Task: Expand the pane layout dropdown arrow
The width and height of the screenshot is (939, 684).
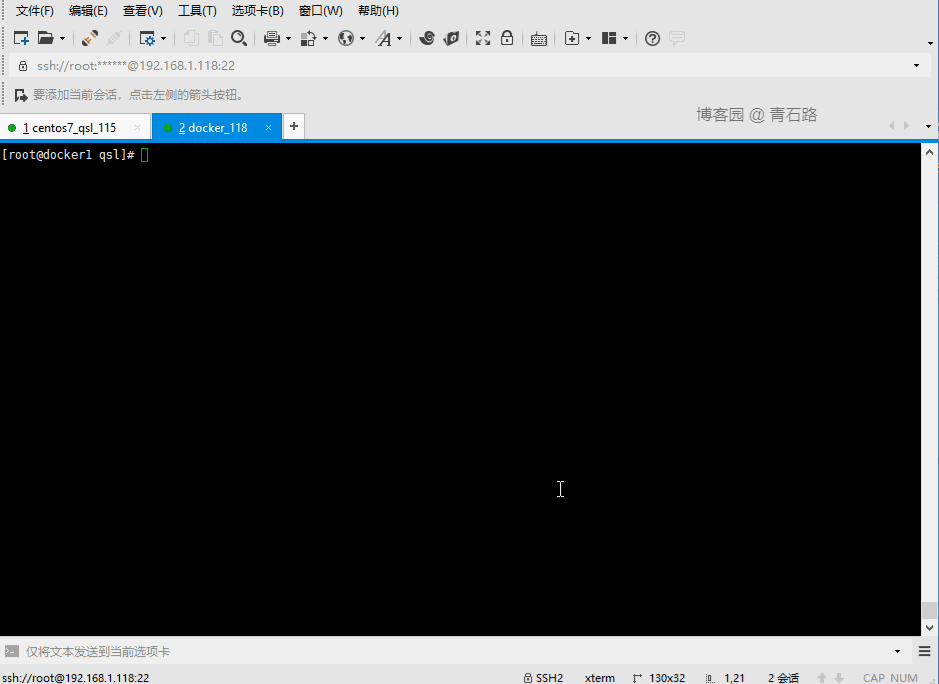Action: (x=625, y=39)
